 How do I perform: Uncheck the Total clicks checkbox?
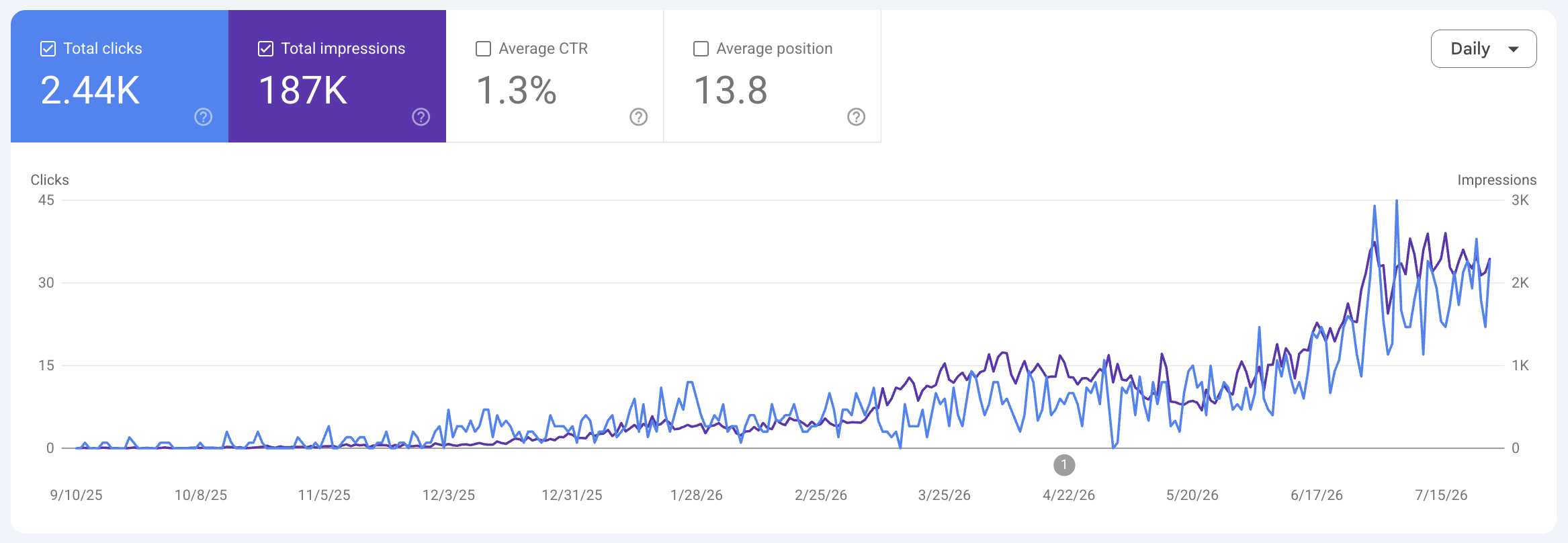tap(48, 48)
